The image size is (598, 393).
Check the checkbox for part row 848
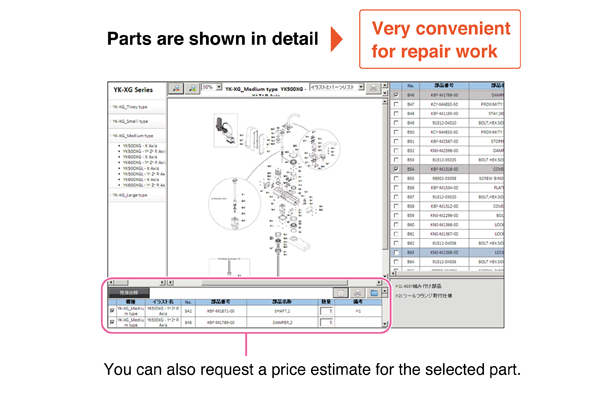(x=396, y=113)
